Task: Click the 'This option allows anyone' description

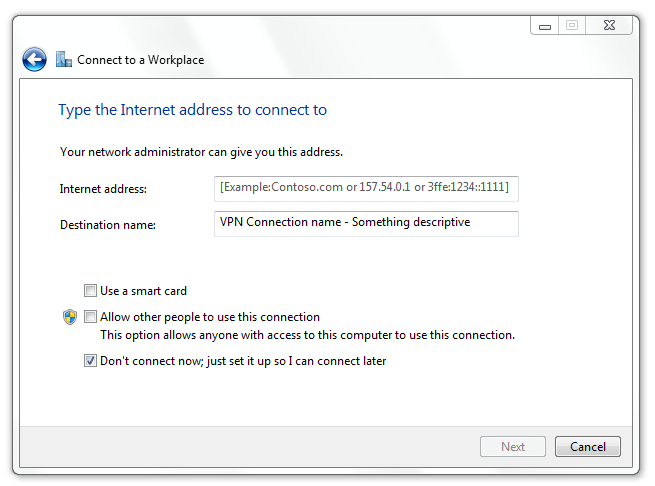Action: coord(307,335)
